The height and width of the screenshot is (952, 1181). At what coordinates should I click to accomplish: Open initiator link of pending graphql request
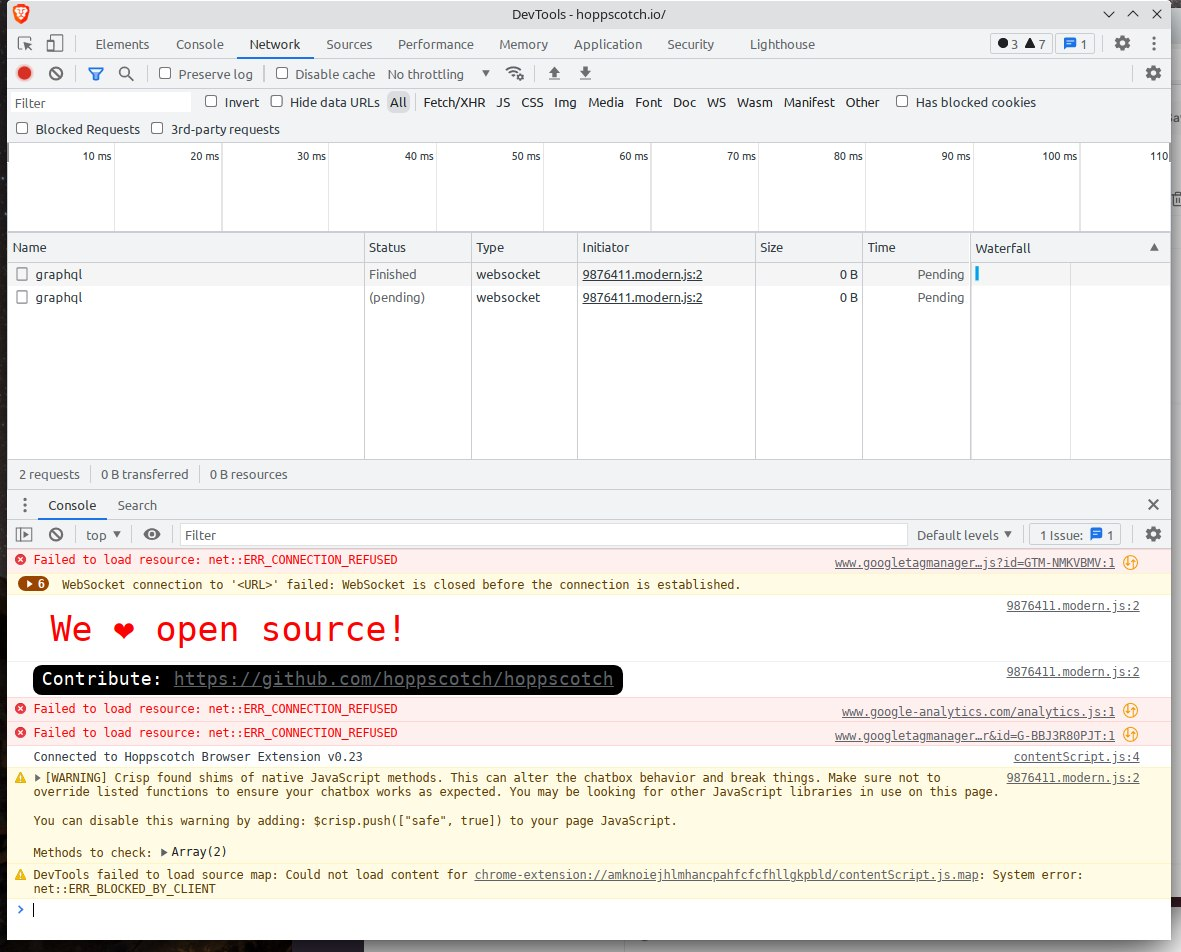tap(642, 297)
